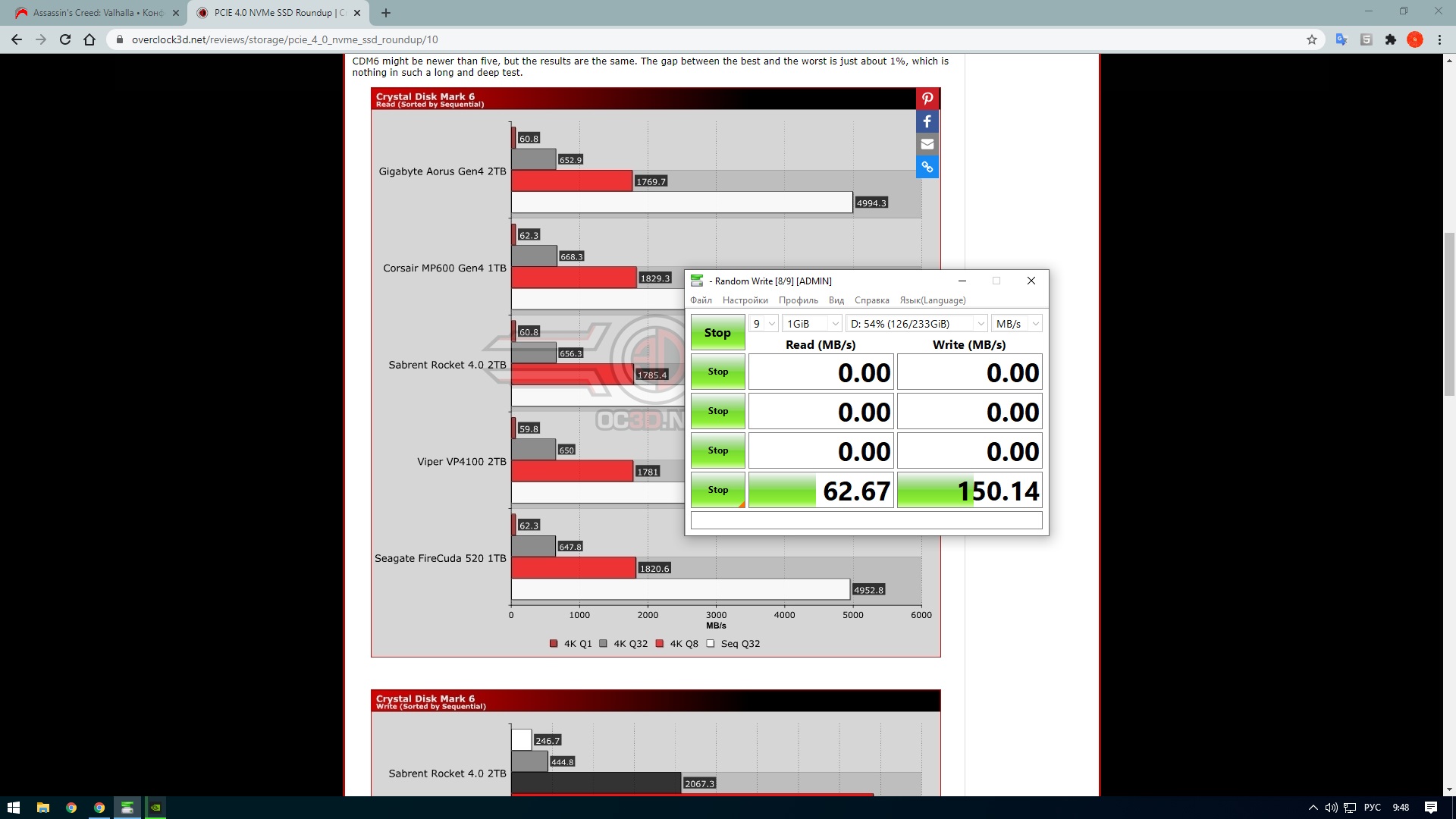Toggle the 4K Q32 legend entry

(623, 644)
